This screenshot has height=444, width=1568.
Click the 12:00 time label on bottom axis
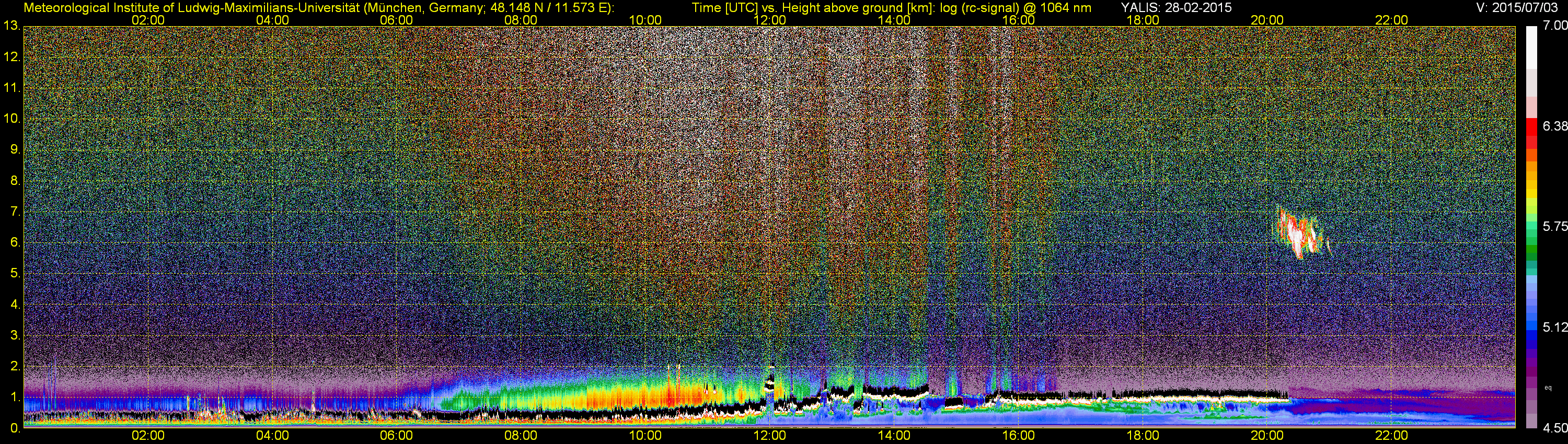(x=769, y=436)
